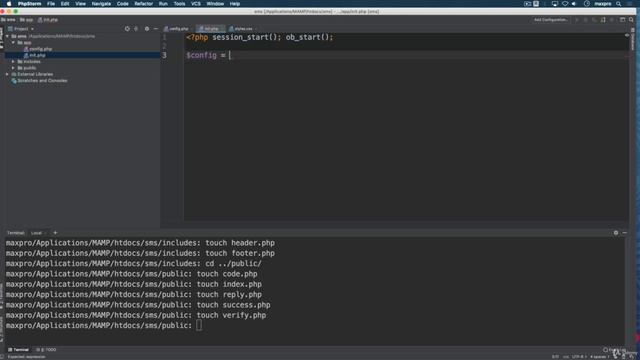Open the Help menu
Screen dimensions: 640x360
pyautogui.click(x=235, y=4)
